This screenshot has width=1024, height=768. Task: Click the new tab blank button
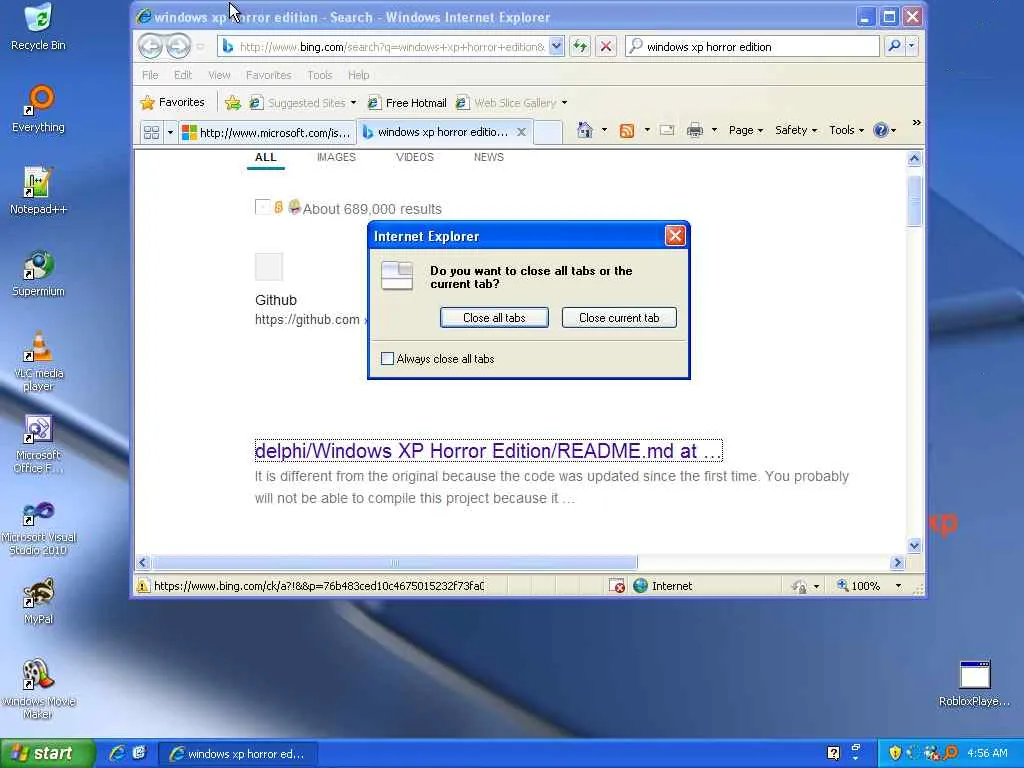coord(548,133)
